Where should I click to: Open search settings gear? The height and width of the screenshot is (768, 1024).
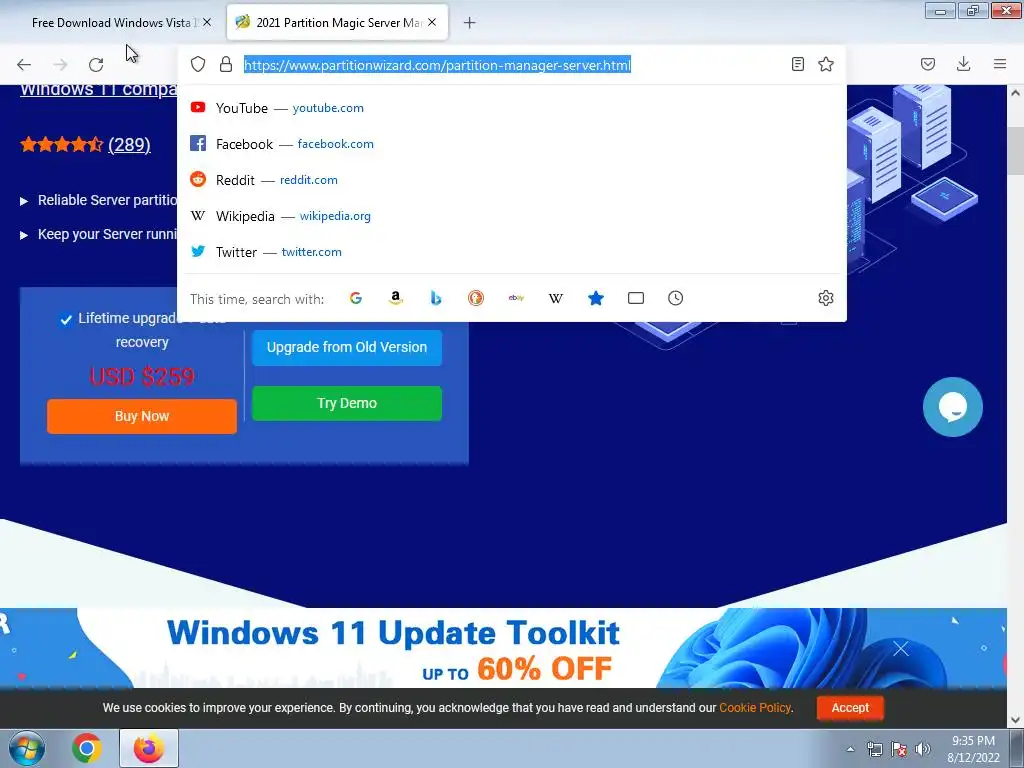tap(826, 298)
